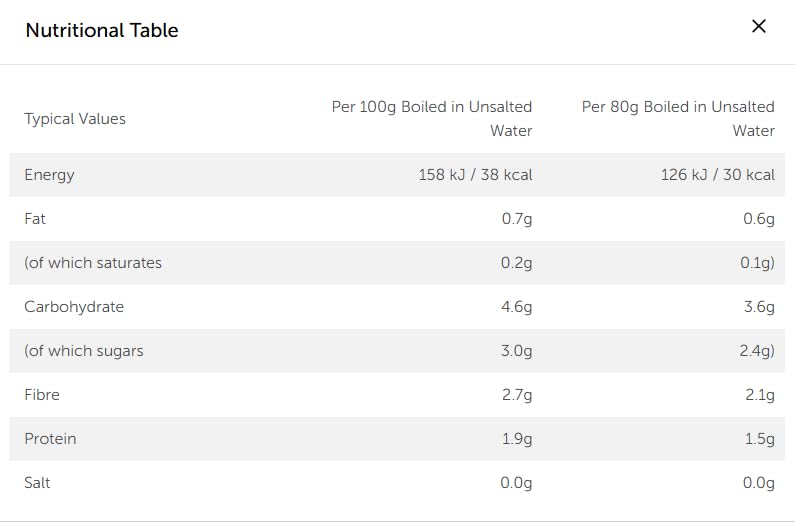The image size is (795, 522).
Task: Select the of which sugars label
Action: click(x=84, y=351)
